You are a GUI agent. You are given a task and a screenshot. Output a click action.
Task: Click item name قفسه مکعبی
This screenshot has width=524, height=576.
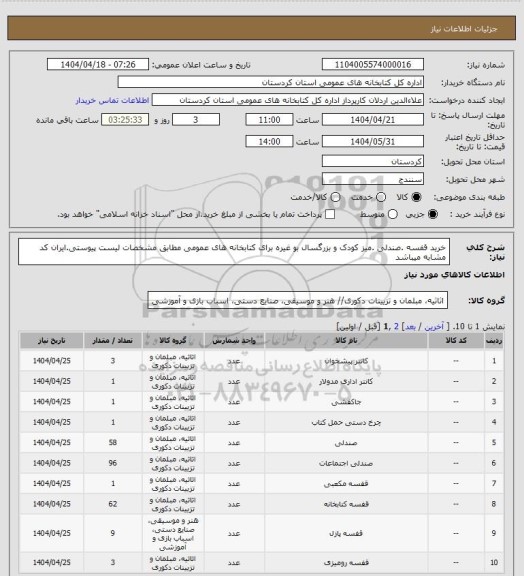click(346, 484)
